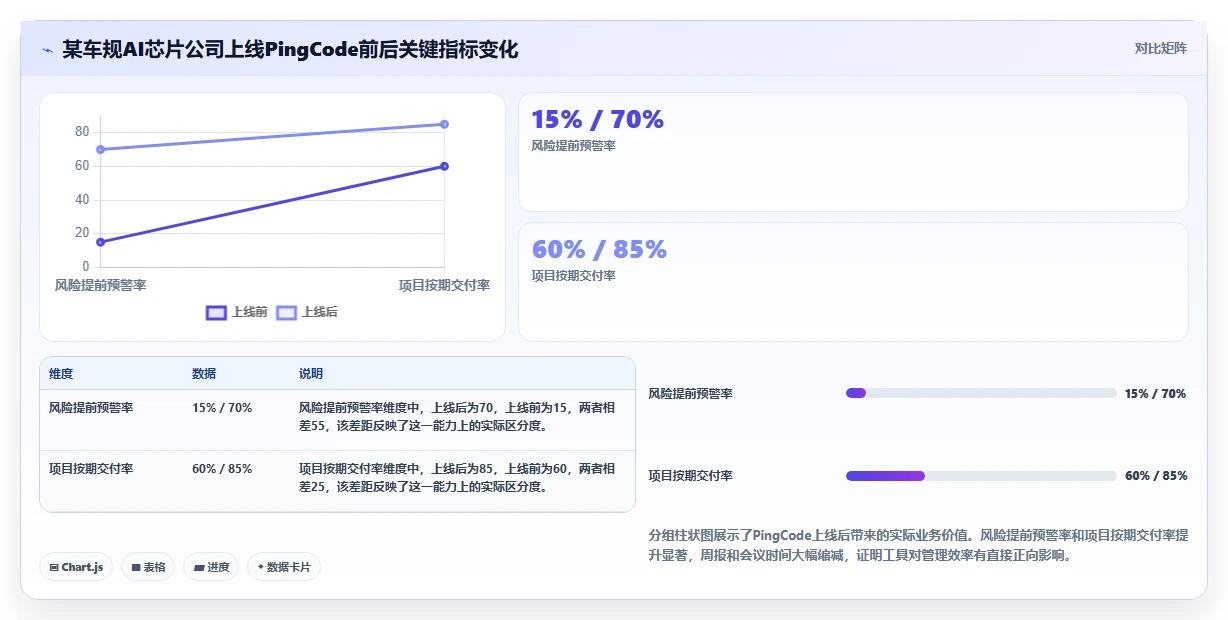1228x620 pixels.
Task: Click the 风险提前预警率 progress label
Action: [x=691, y=394]
